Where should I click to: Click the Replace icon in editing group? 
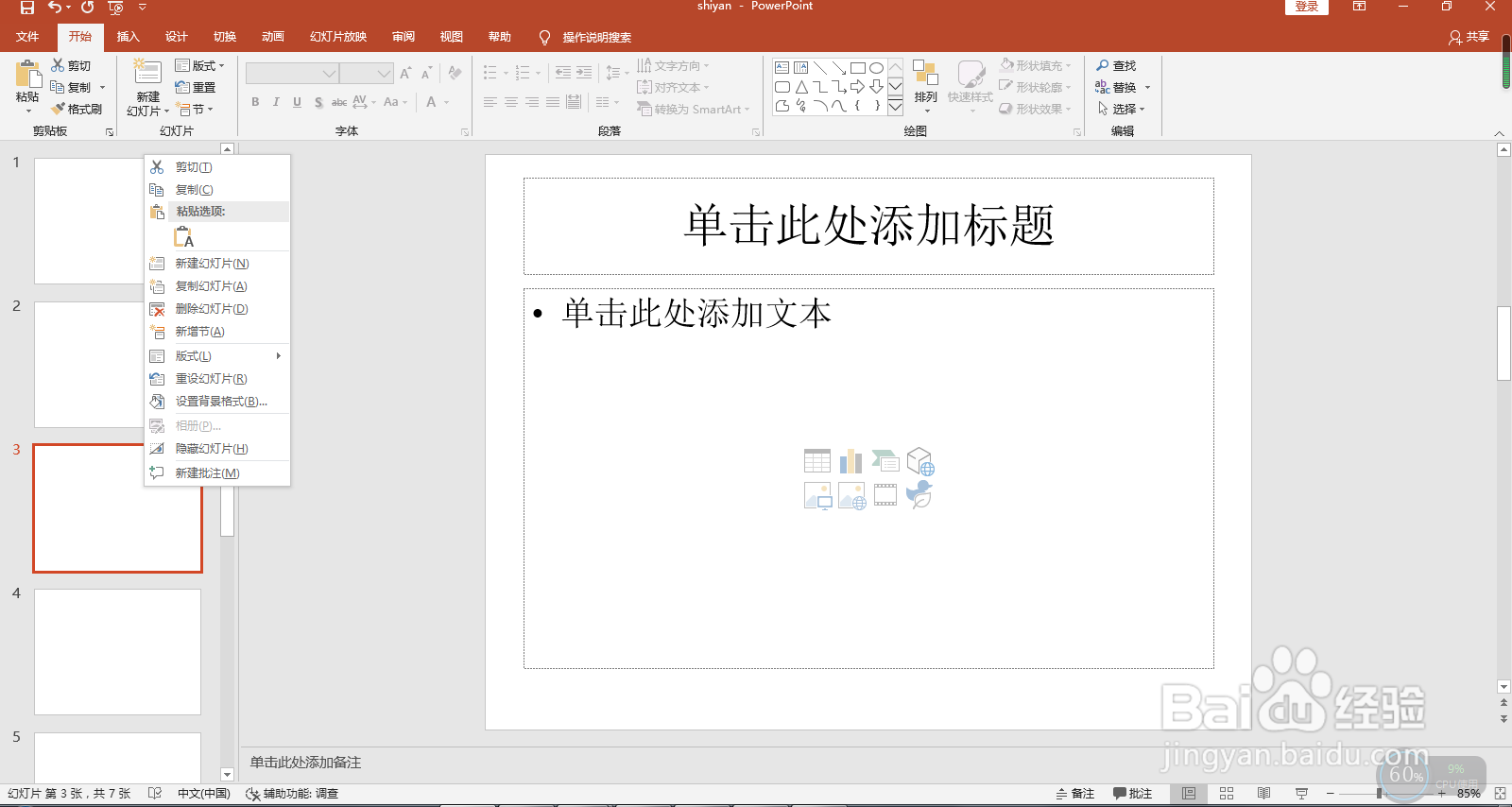[1103, 87]
